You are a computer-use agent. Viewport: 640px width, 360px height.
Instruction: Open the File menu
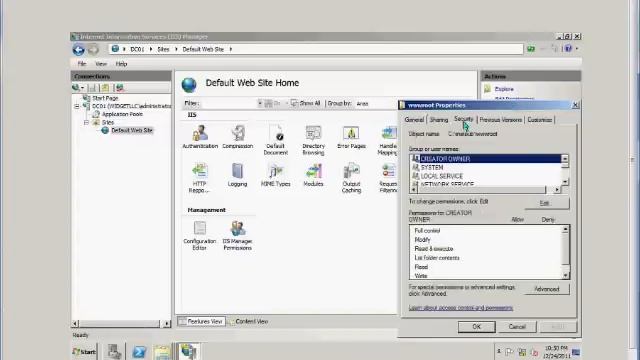coord(82,64)
